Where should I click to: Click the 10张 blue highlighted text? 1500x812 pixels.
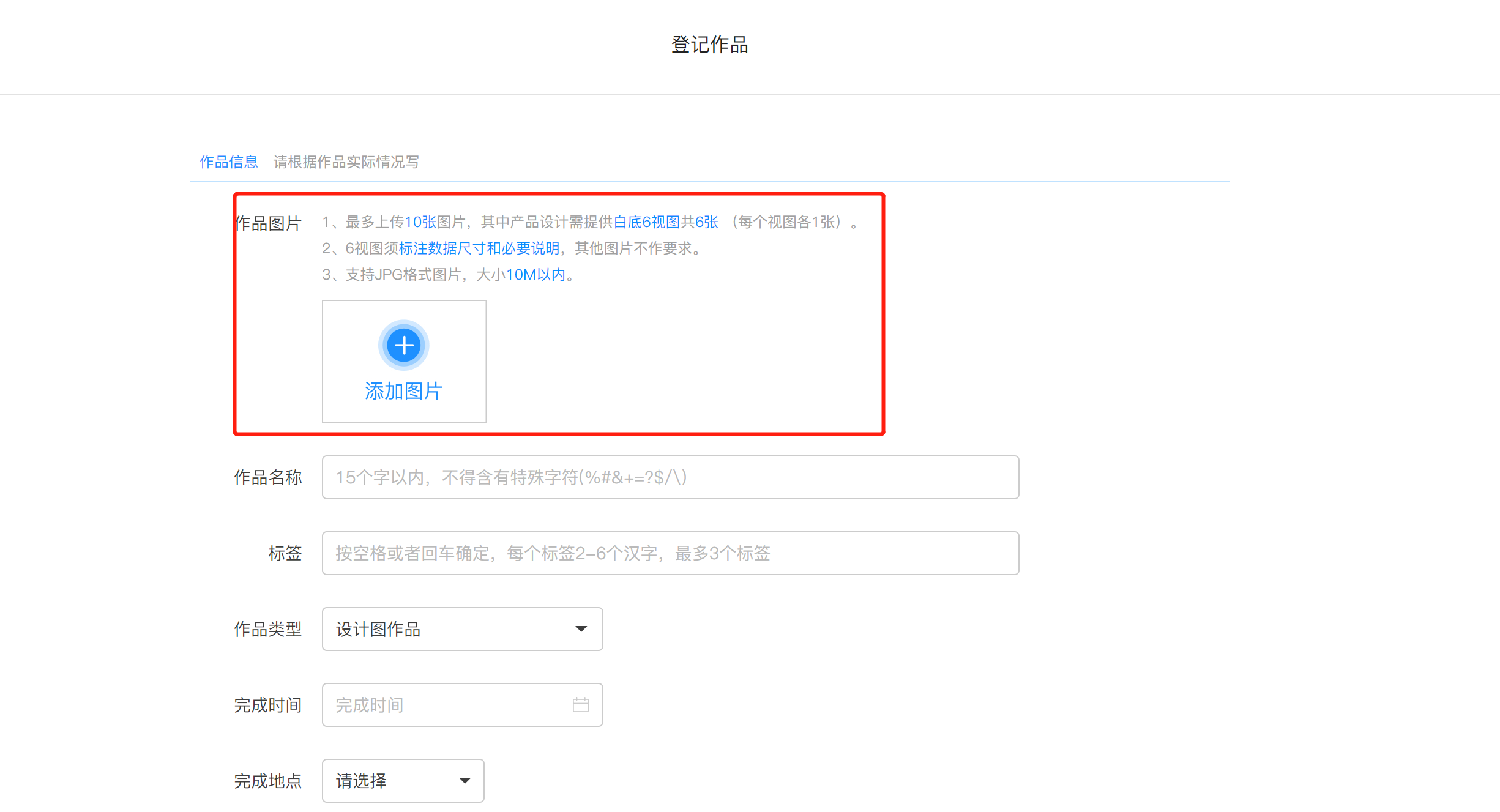point(420,222)
